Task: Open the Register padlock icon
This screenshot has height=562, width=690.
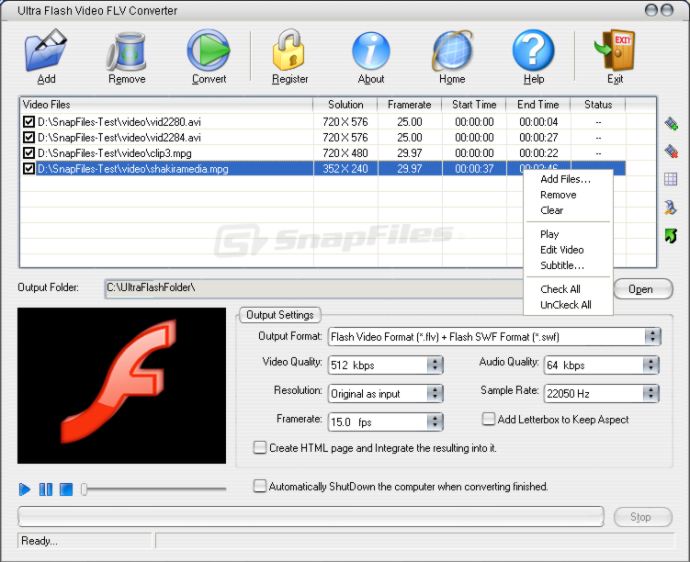Action: click(x=289, y=50)
